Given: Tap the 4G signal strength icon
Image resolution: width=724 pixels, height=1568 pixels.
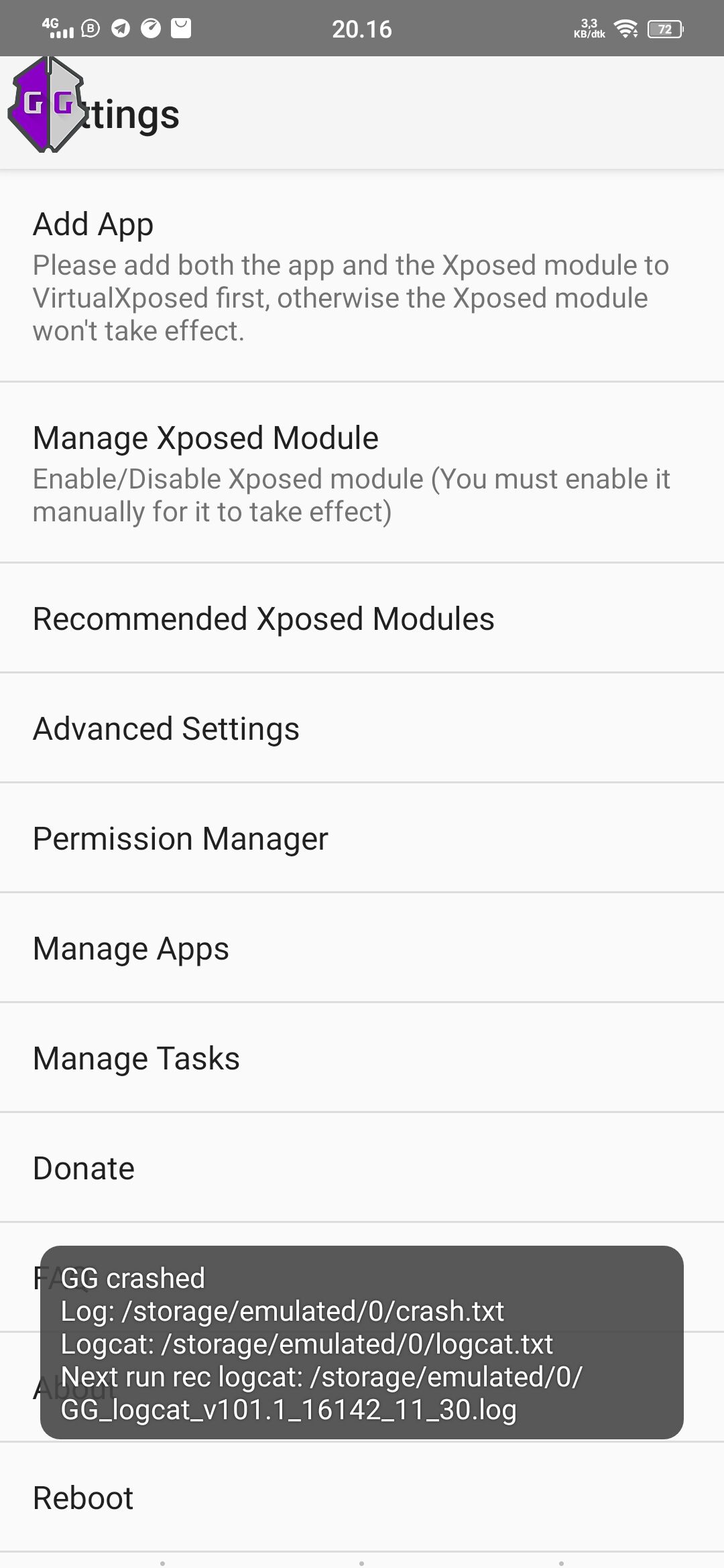Looking at the screenshot, I should (x=58, y=28).
